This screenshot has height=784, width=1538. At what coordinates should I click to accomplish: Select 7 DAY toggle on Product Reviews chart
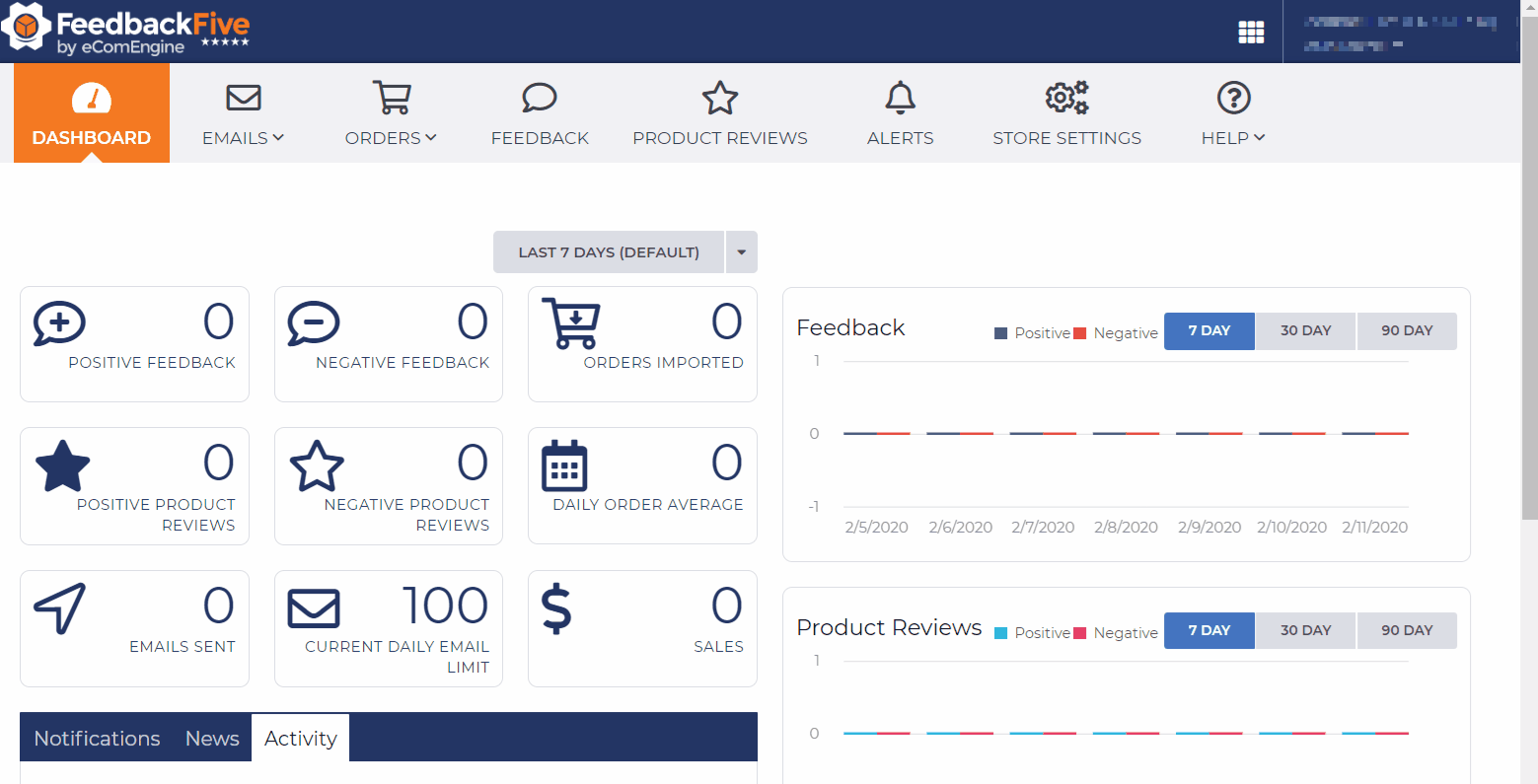1208,630
